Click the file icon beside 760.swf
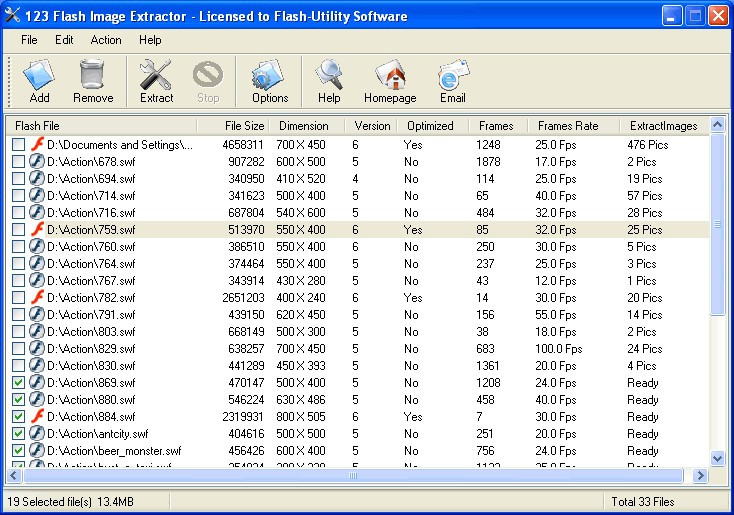Screen dimensions: 734x515 37,246
